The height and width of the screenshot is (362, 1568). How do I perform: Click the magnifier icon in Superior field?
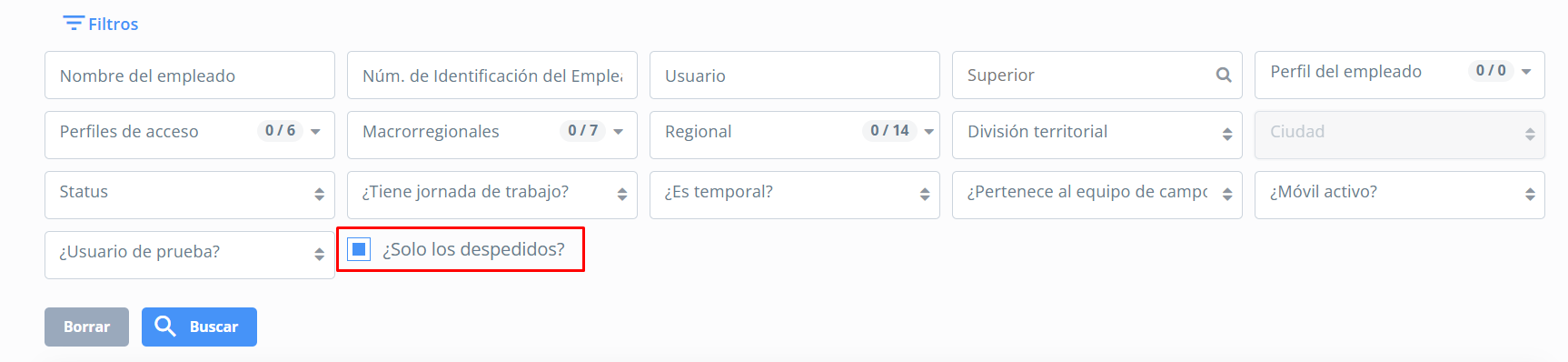1224,75
